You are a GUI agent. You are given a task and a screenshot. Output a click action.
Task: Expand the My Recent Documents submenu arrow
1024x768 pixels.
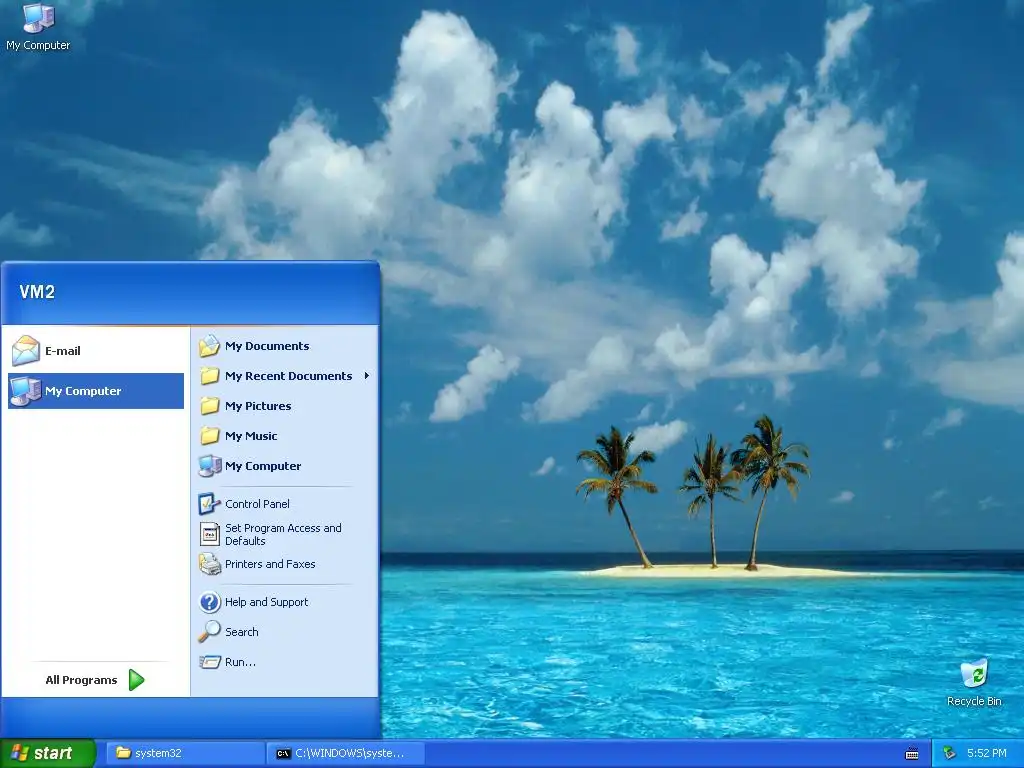coord(367,376)
